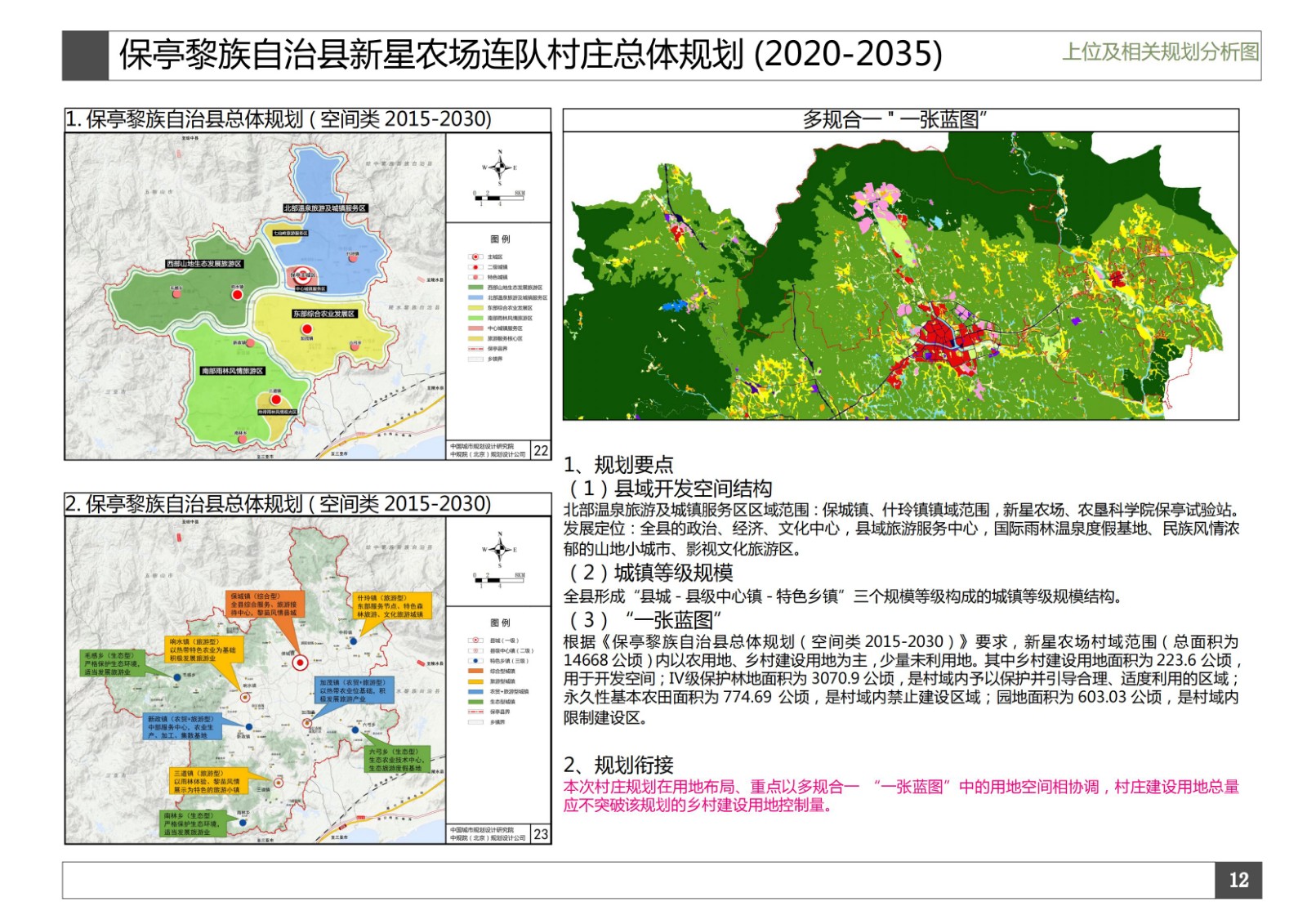Click the green 六弓乡（生态型）callout box

[x=397, y=759]
